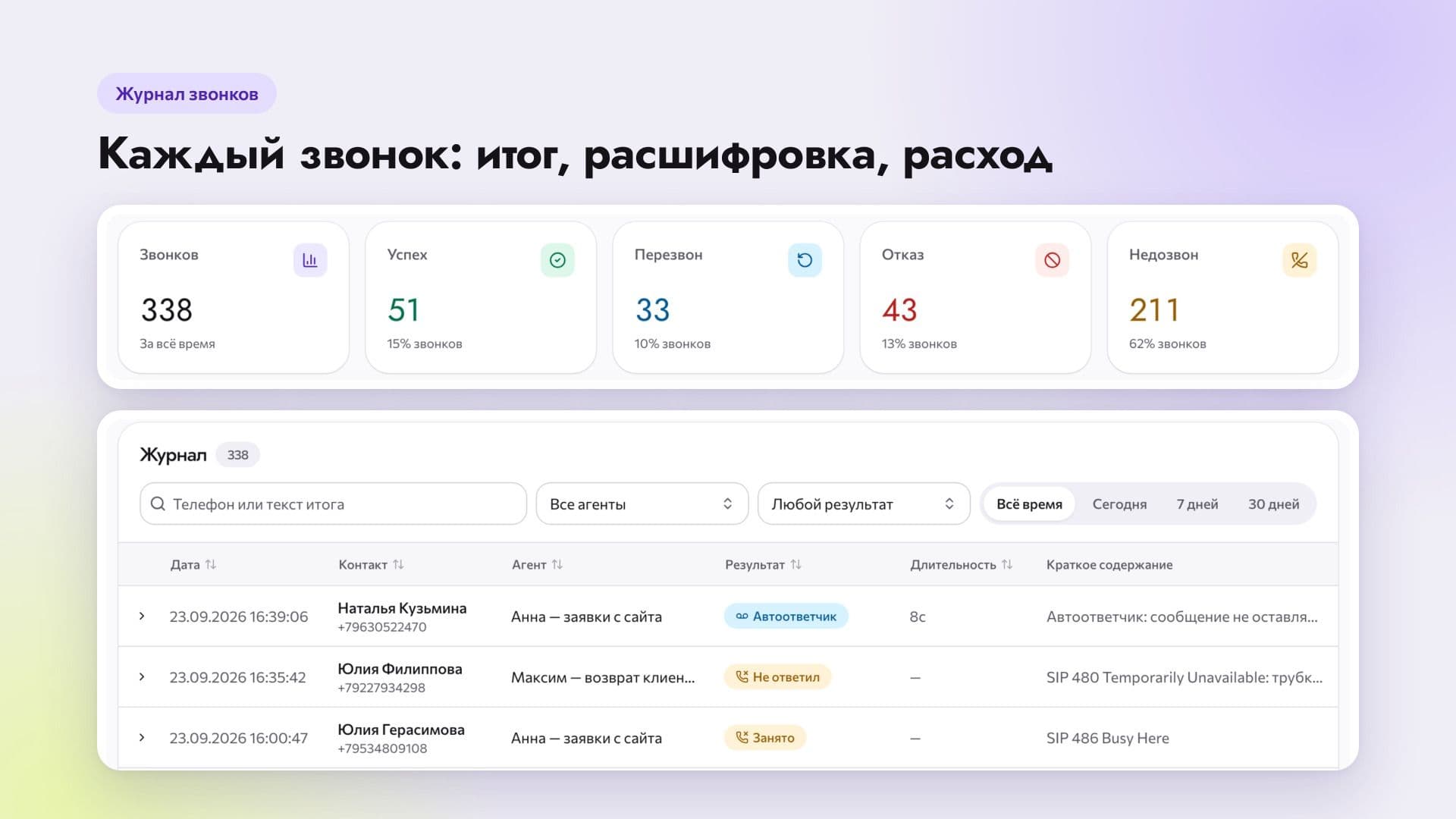Viewport: 1456px width, 819px height.
Task: Click summary Автоответчик: сообщение не оставля...
Action: tap(1182, 616)
